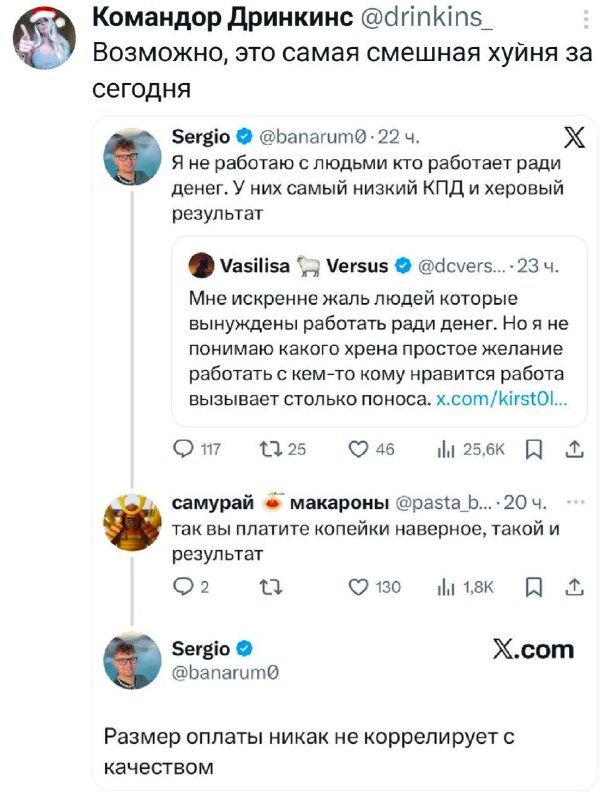Image resolution: width=614 pixels, height=800 pixels.
Task: Share the самурай макароны reply
Action: pos(574,587)
